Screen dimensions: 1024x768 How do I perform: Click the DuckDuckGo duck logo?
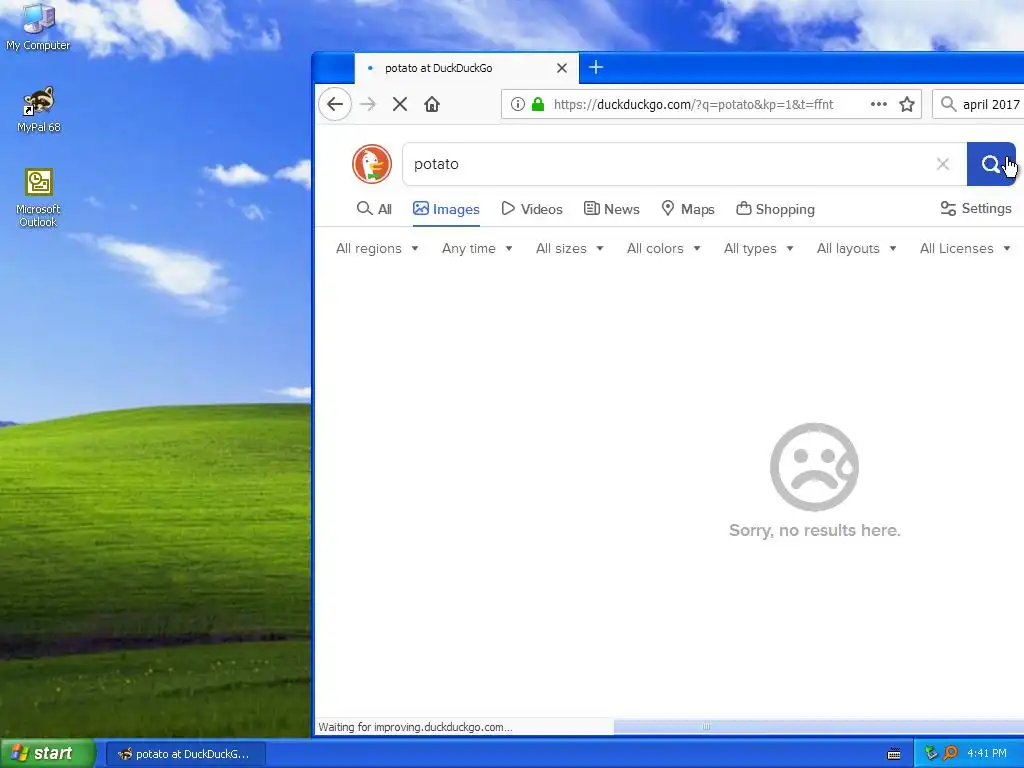click(x=372, y=164)
